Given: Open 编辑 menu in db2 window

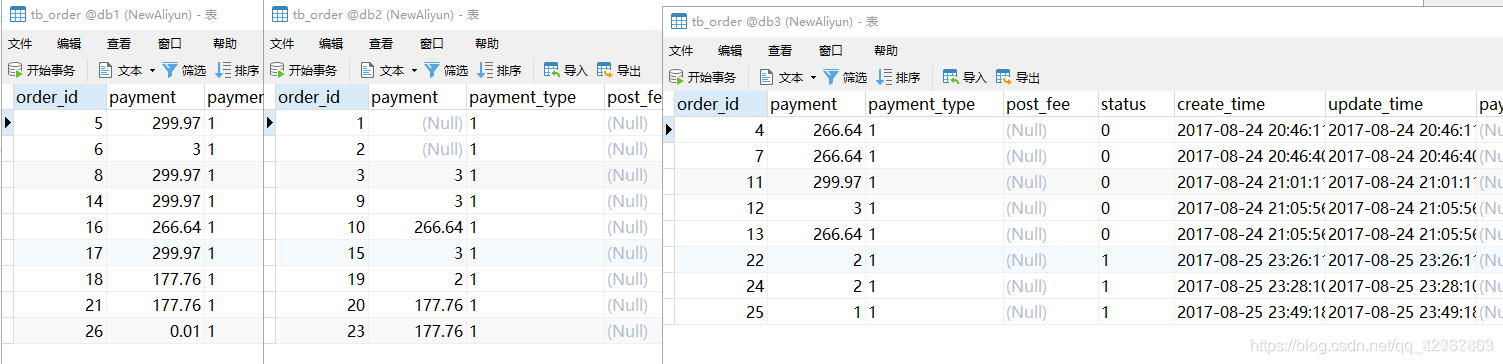Looking at the screenshot, I should click(331, 43).
